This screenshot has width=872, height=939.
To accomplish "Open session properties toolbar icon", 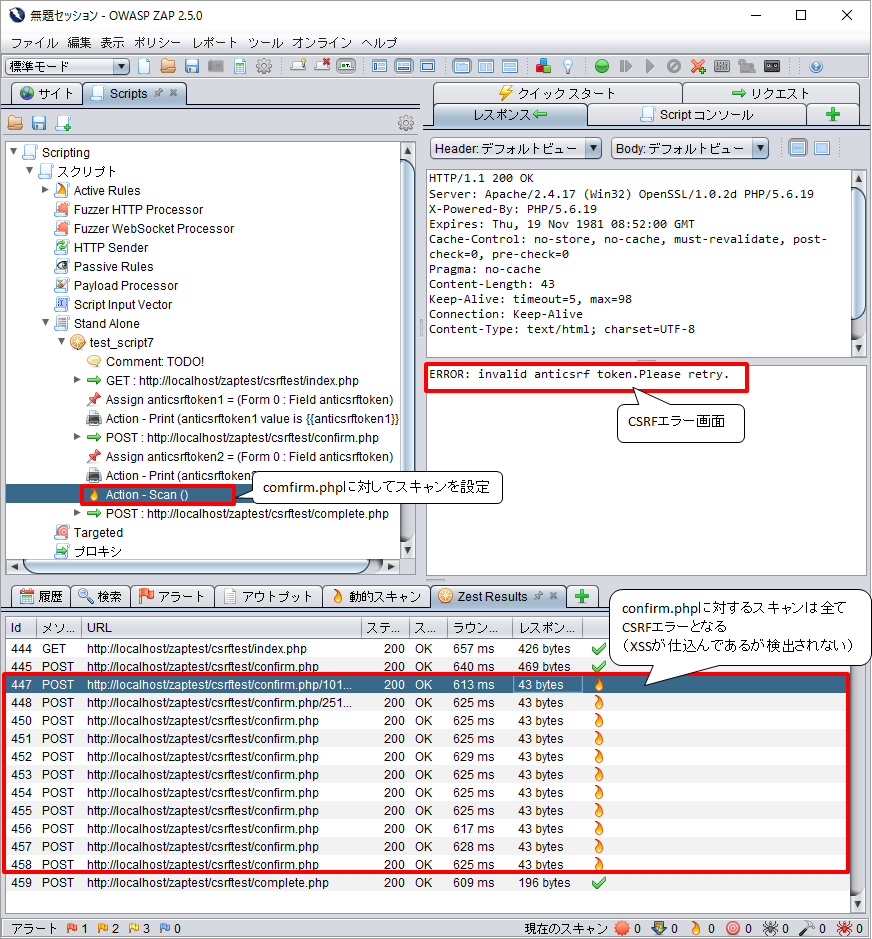I will [240, 66].
